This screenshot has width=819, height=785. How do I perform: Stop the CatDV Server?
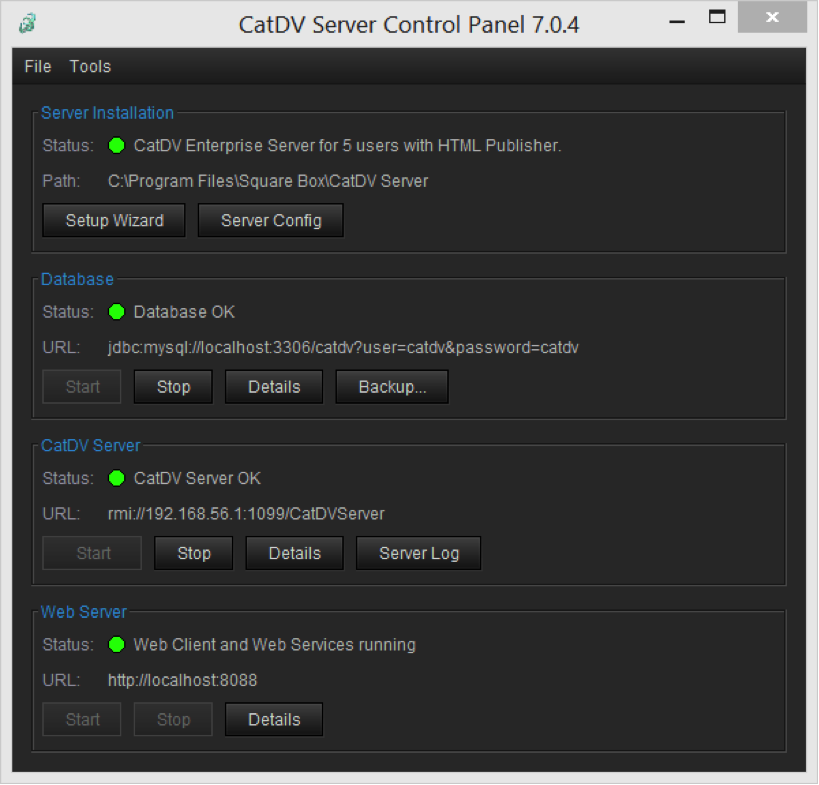194,553
